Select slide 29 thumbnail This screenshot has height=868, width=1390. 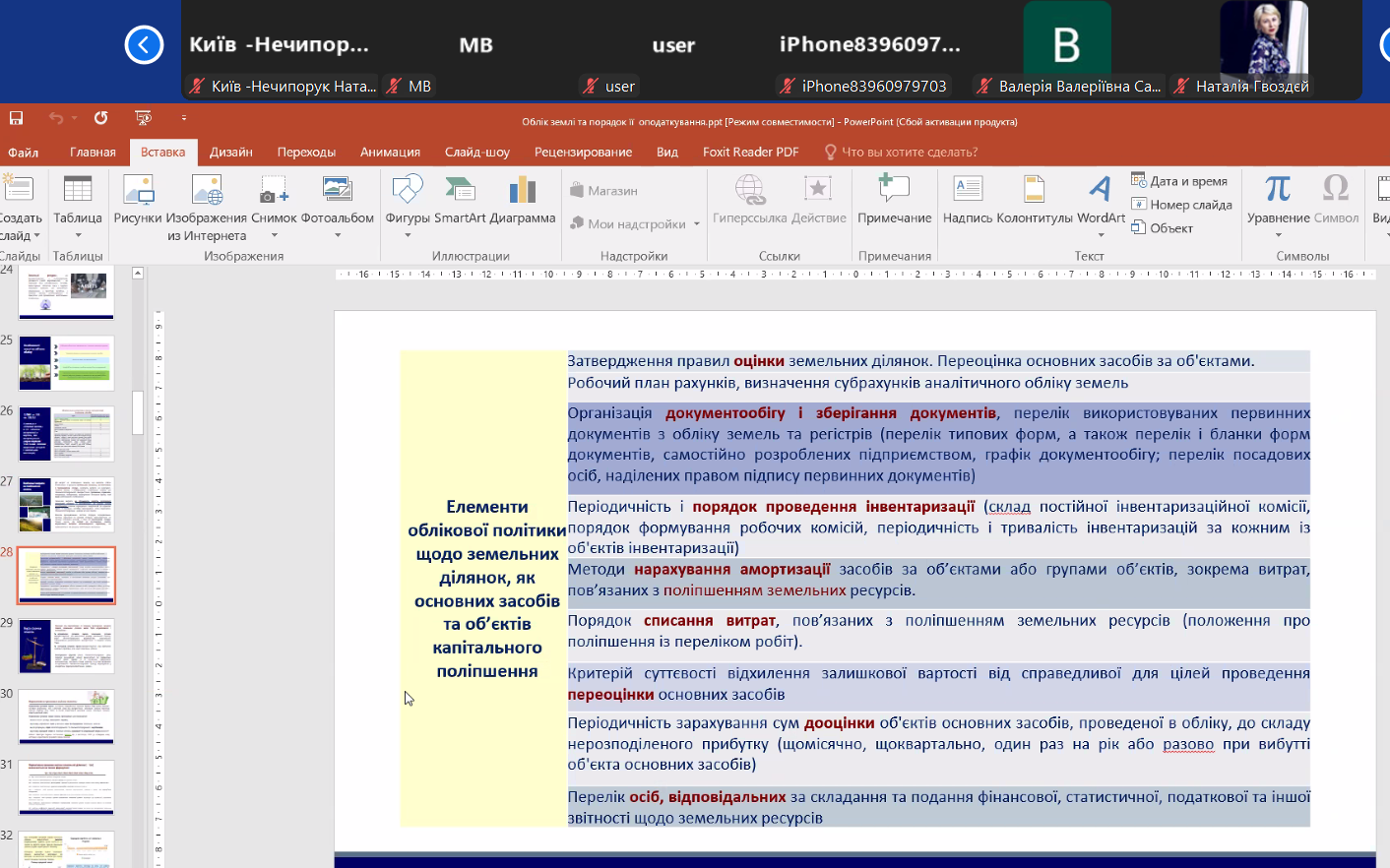(x=66, y=646)
